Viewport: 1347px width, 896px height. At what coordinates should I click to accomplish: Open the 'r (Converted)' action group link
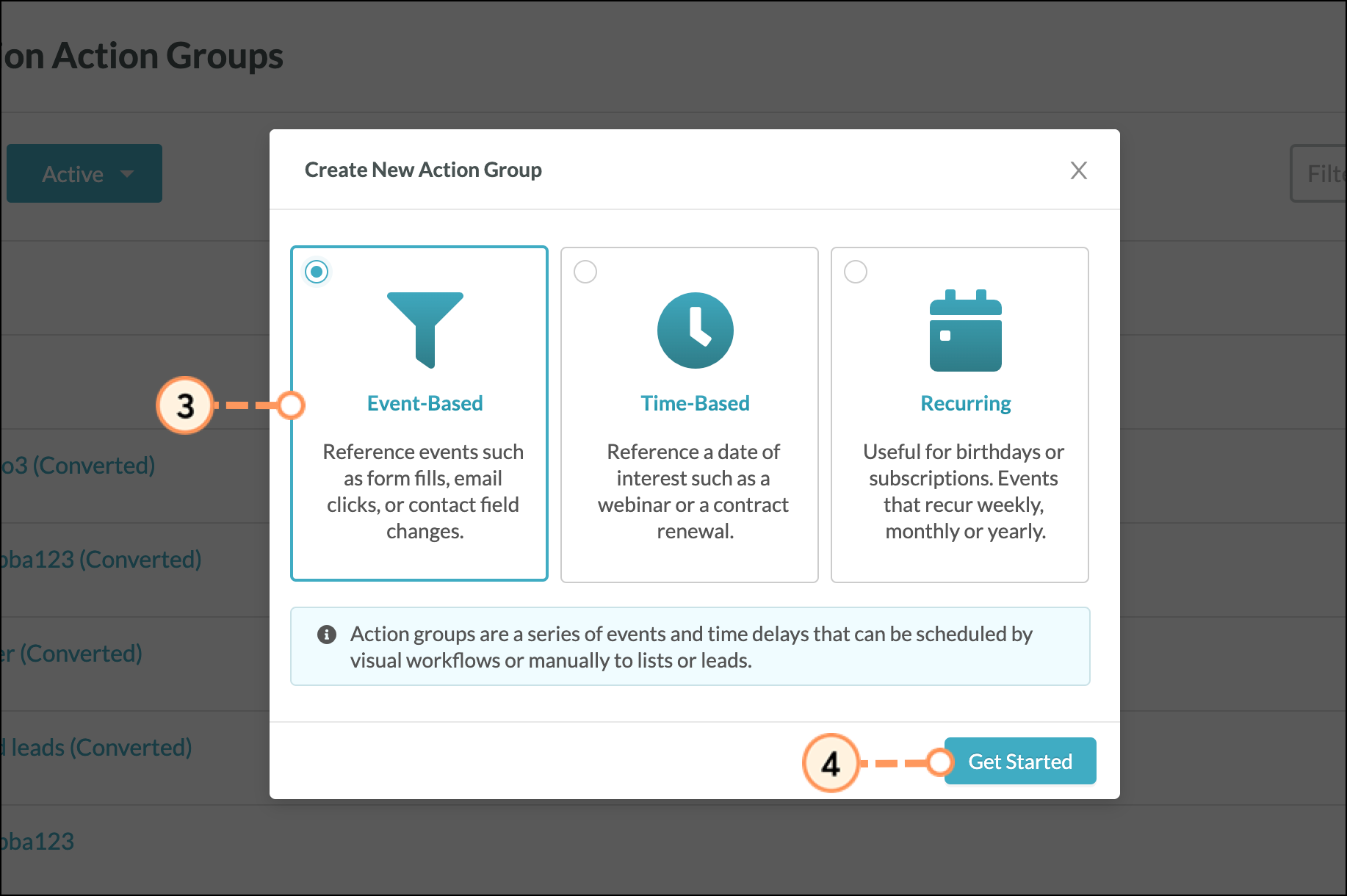pyautogui.click(x=71, y=653)
